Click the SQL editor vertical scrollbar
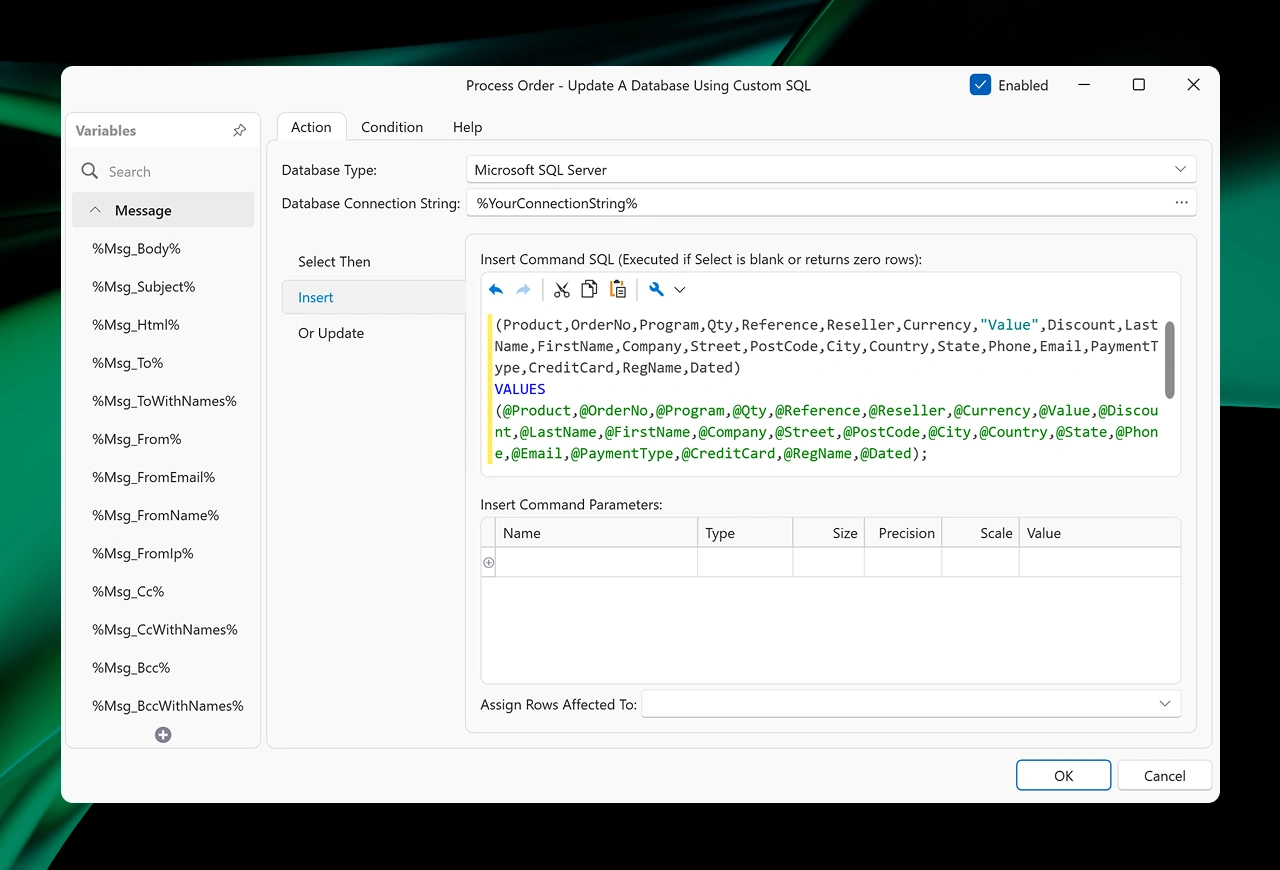This screenshot has height=870, width=1280. tap(1169, 360)
